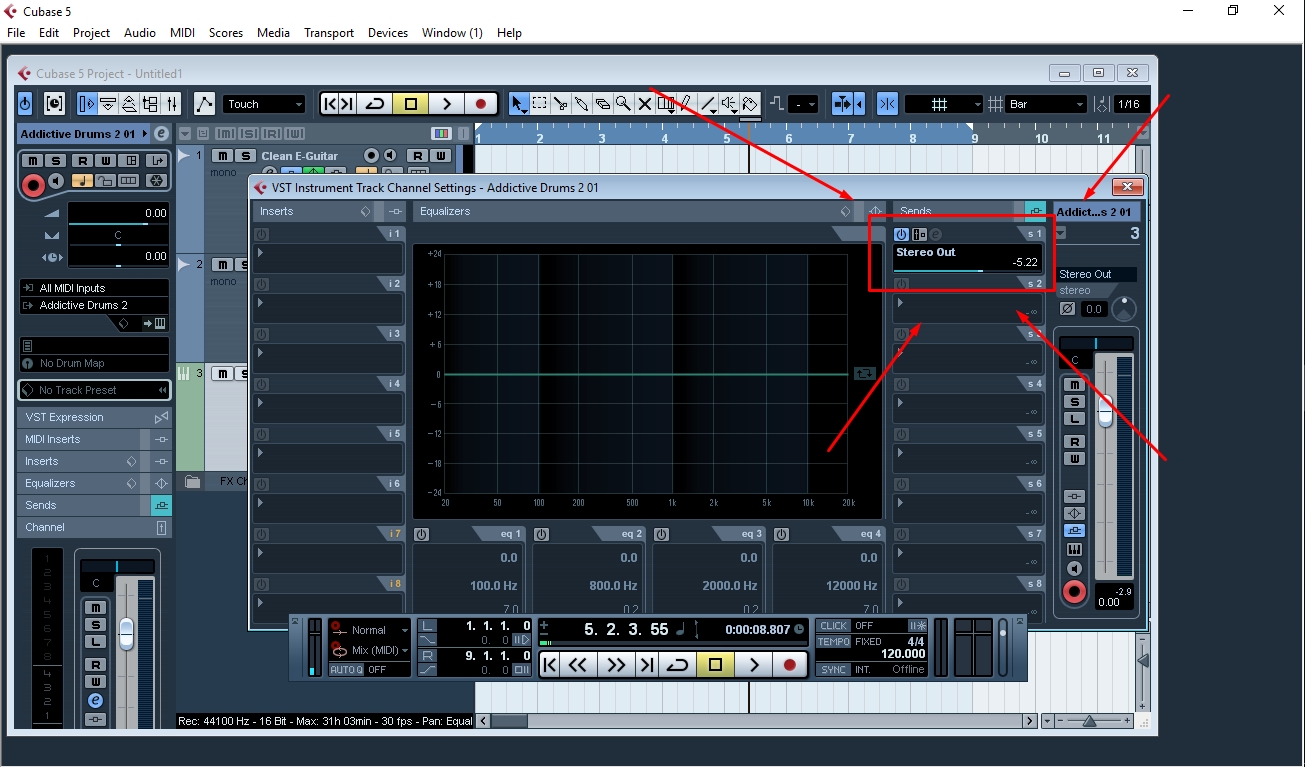Screen dimensions: 1305x767
Task: Select the Erase tool
Action: click(602, 104)
